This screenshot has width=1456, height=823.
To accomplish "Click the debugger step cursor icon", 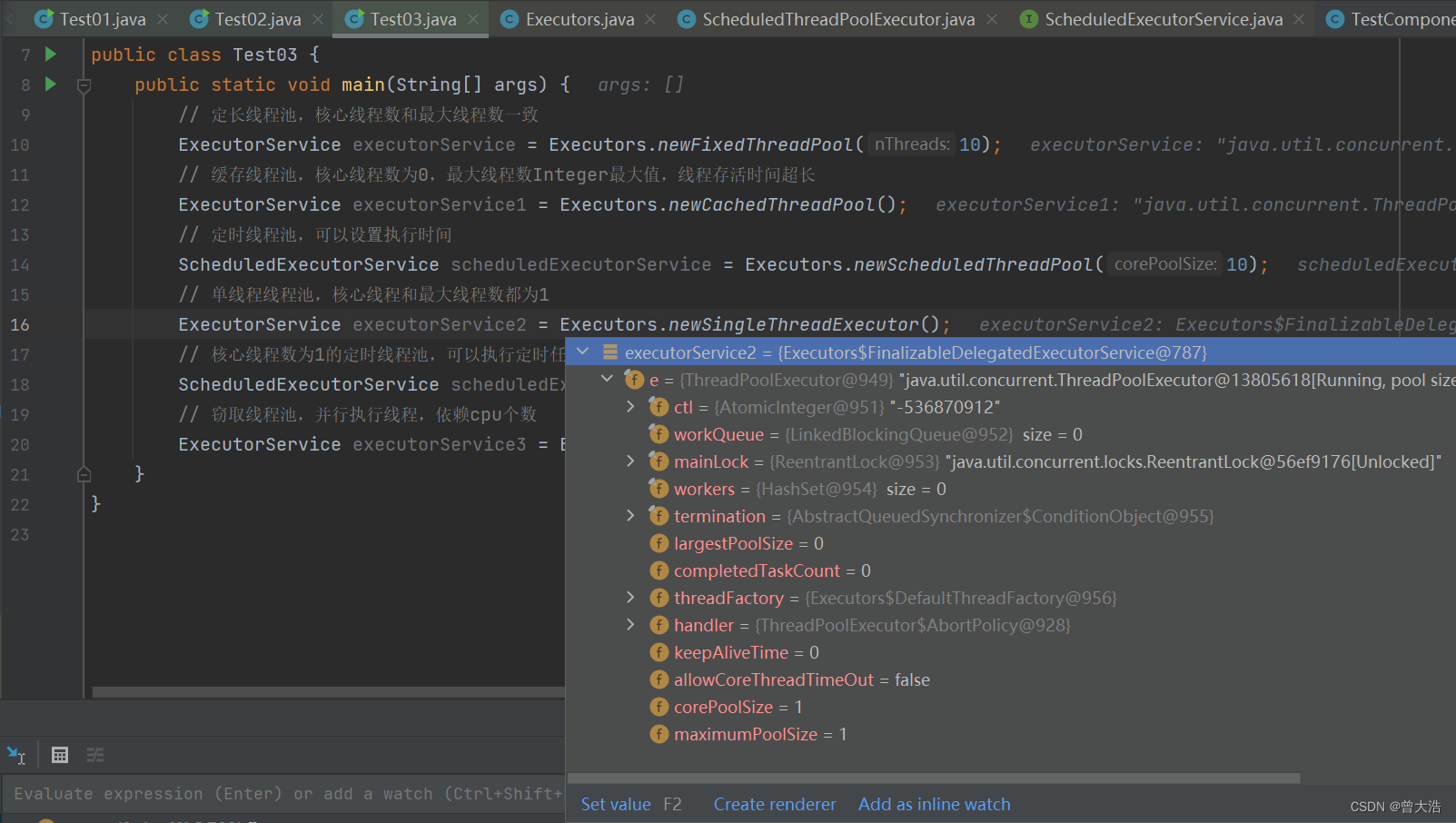I will pos(16,755).
